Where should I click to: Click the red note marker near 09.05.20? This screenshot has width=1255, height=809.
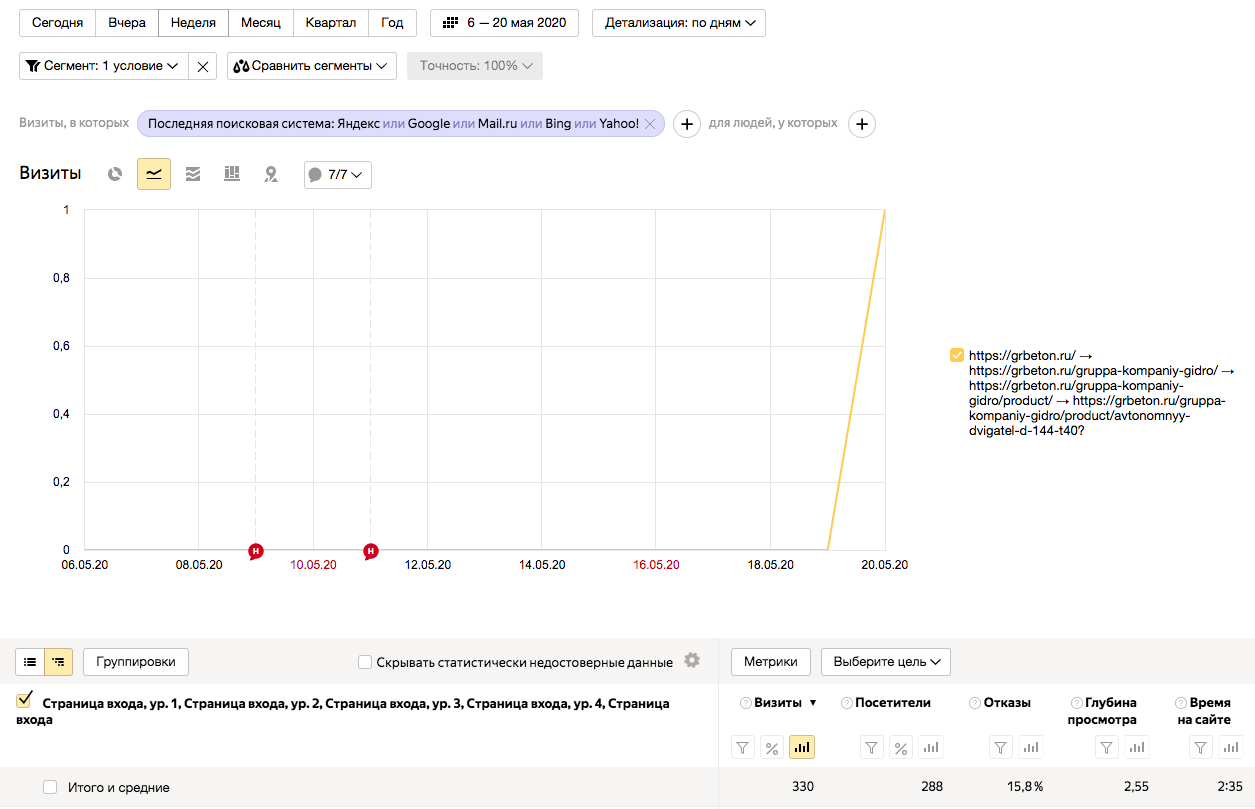coord(256,550)
